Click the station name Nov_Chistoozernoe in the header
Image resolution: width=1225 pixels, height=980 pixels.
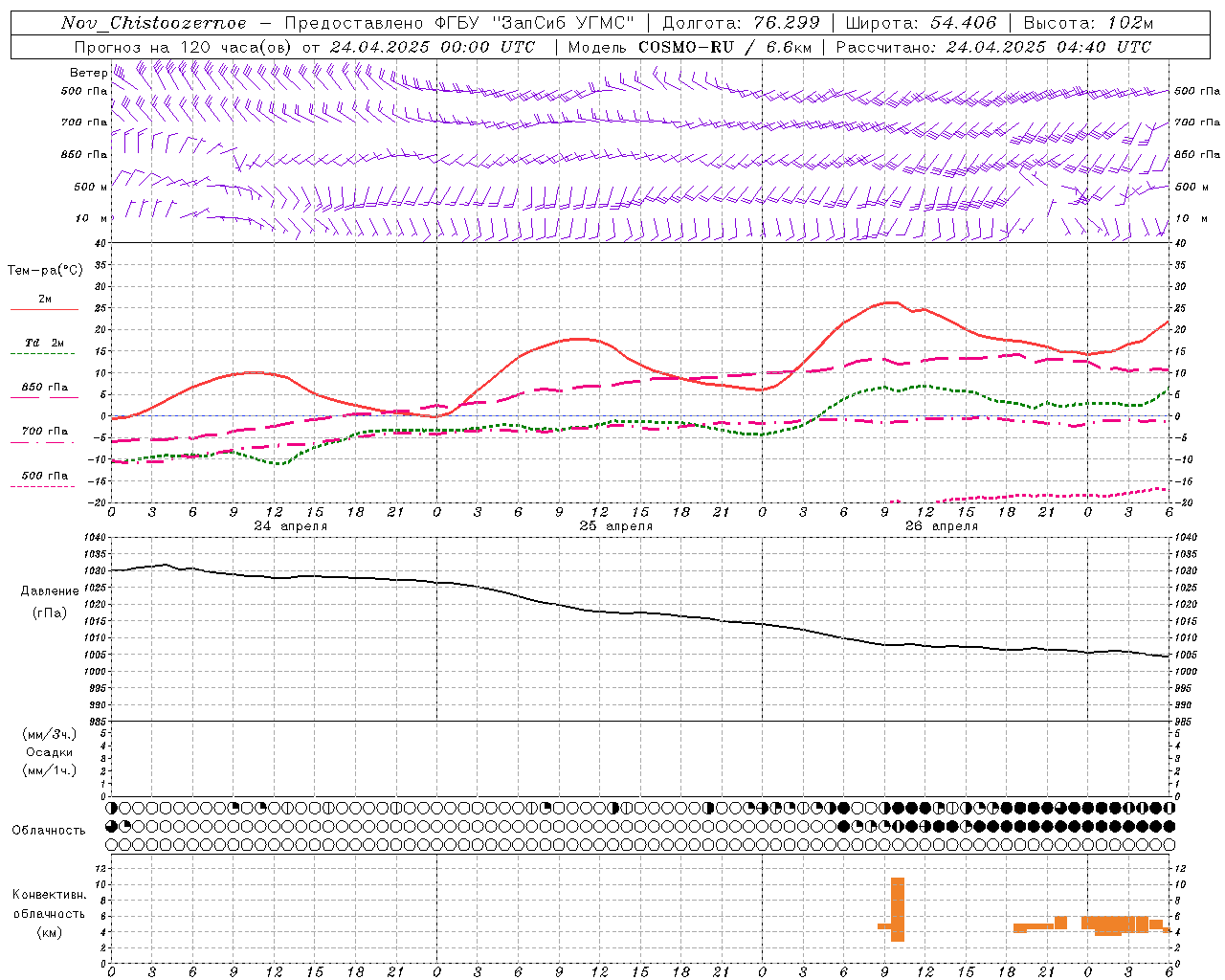click(154, 23)
